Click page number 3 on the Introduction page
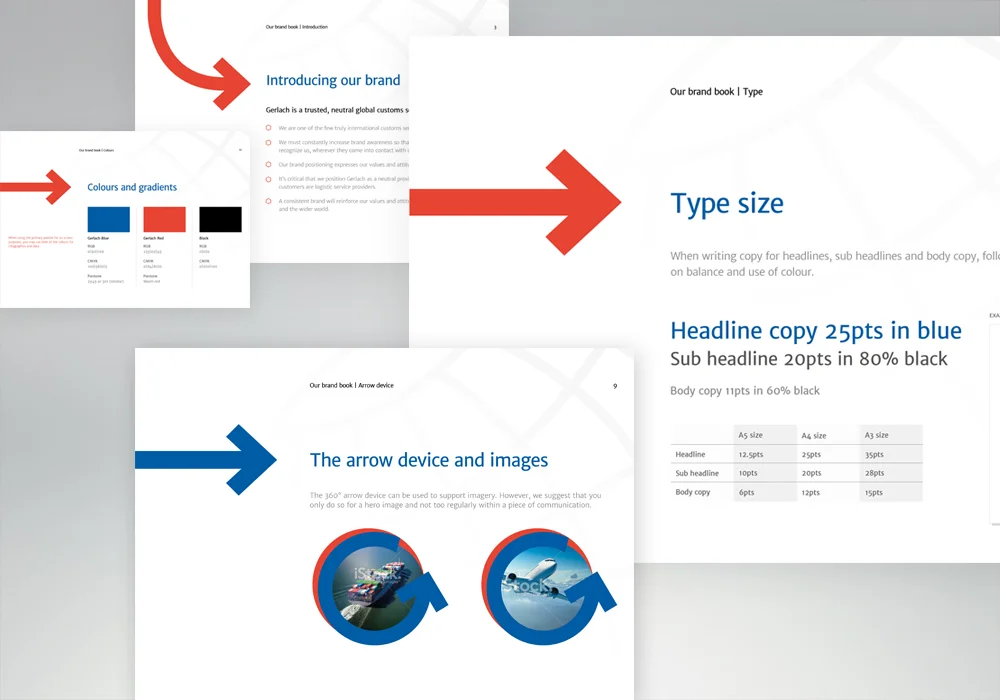 [495, 27]
